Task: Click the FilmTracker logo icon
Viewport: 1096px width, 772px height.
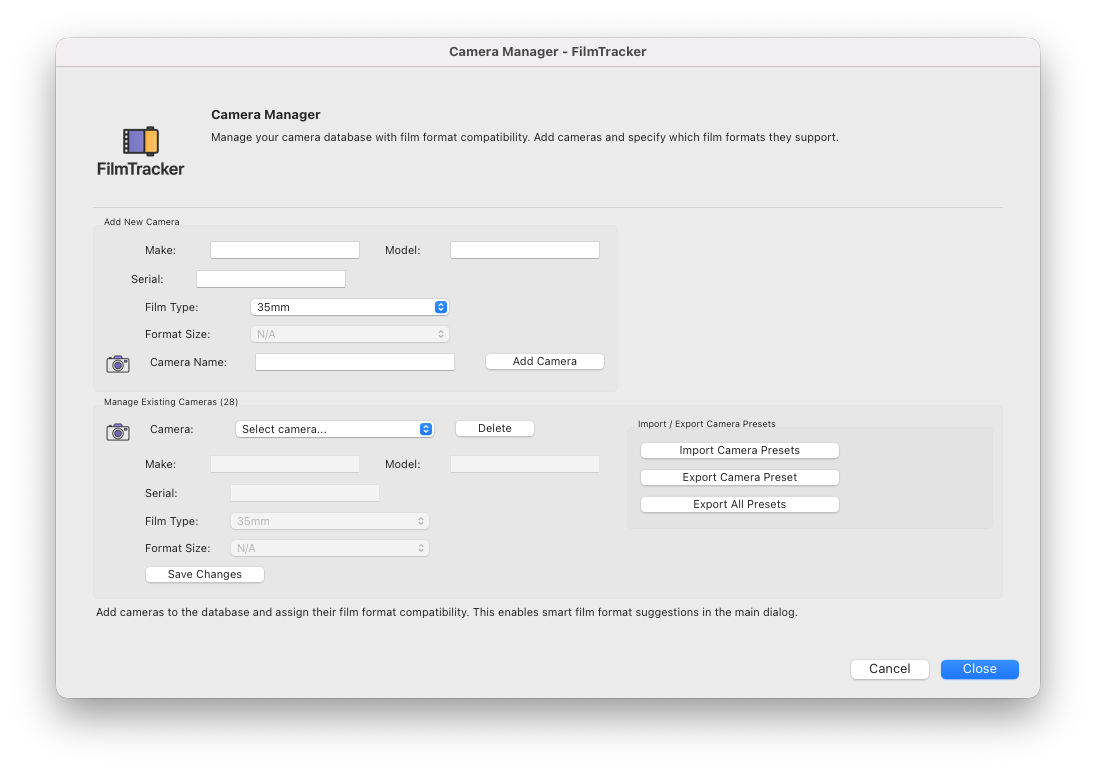Action: click(x=141, y=141)
